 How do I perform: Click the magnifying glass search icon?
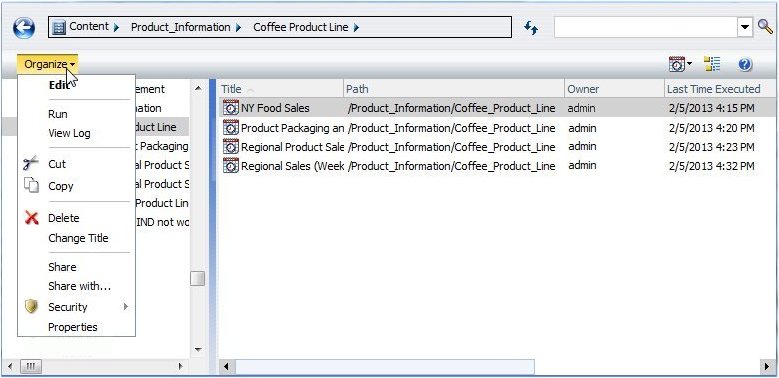tap(765, 27)
